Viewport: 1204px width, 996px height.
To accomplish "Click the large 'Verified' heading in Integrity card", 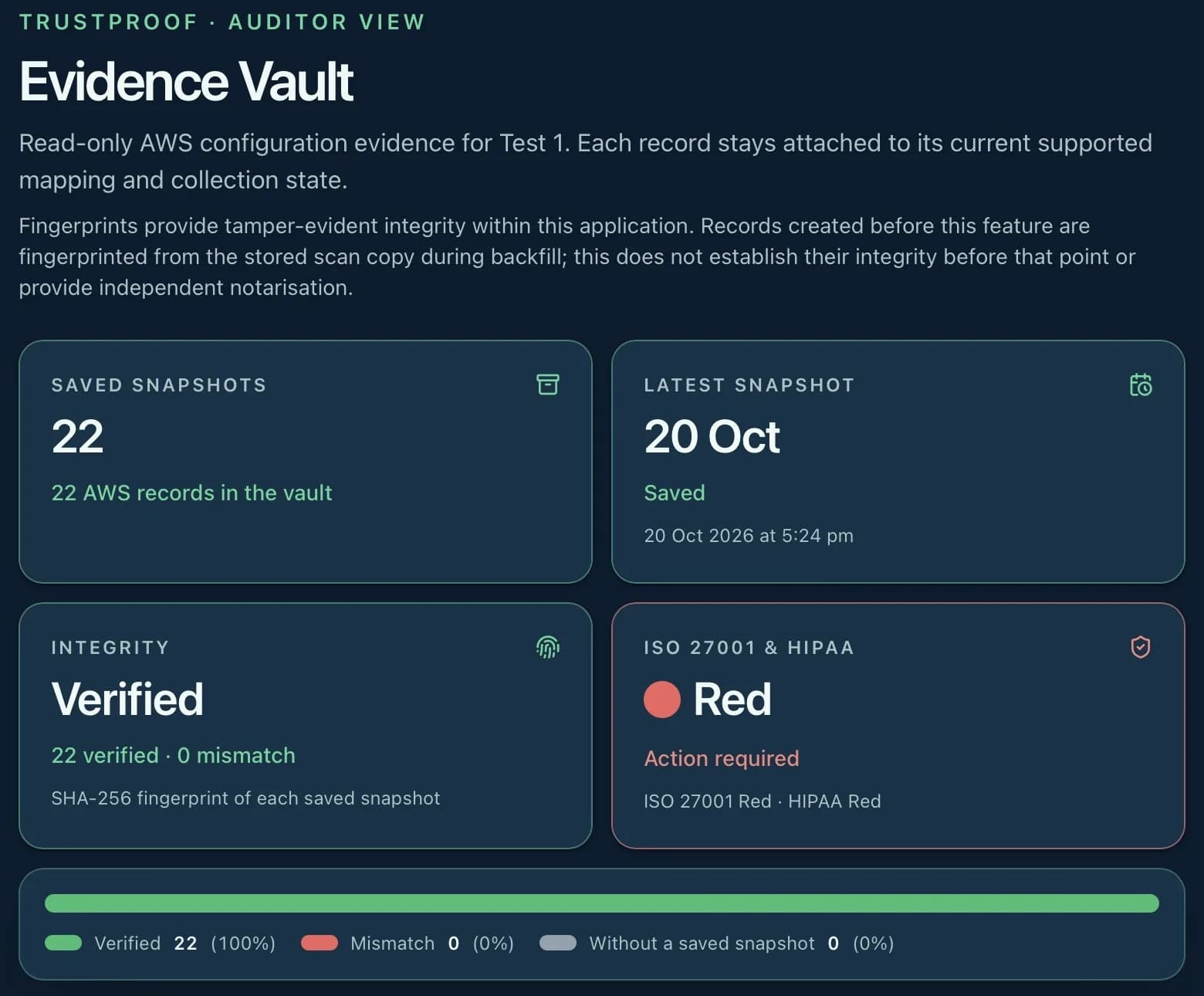I will pos(127,699).
